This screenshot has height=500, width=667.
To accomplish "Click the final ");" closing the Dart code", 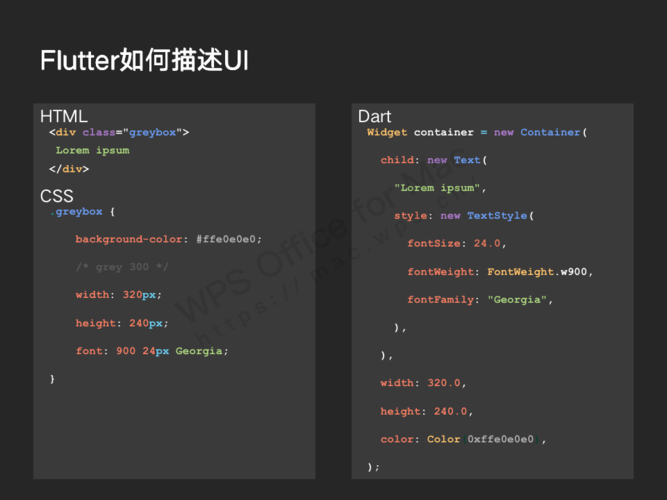I will [373, 467].
